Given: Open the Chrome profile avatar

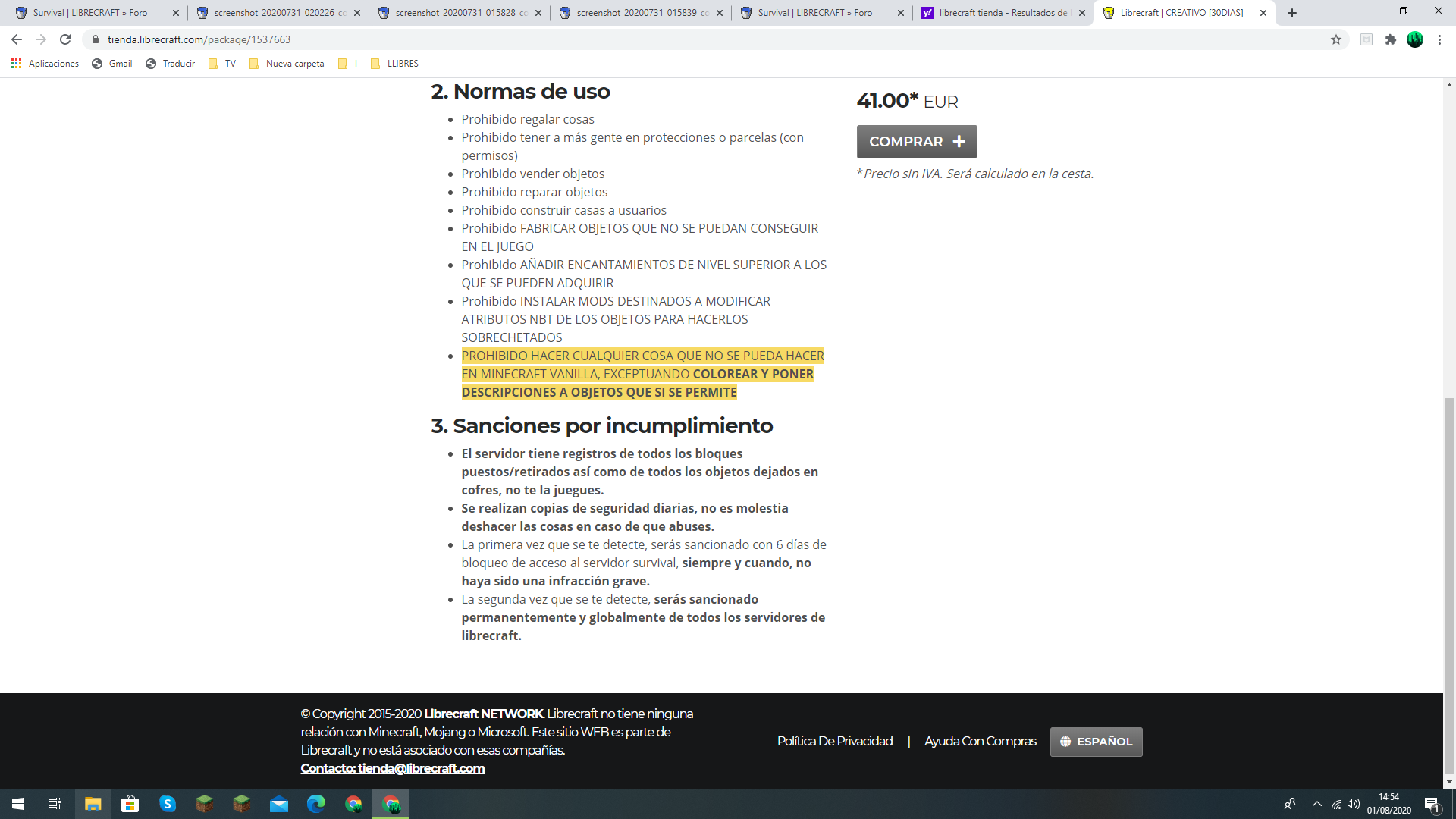Looking at the screenshot, I should [x=1415, y=39].
